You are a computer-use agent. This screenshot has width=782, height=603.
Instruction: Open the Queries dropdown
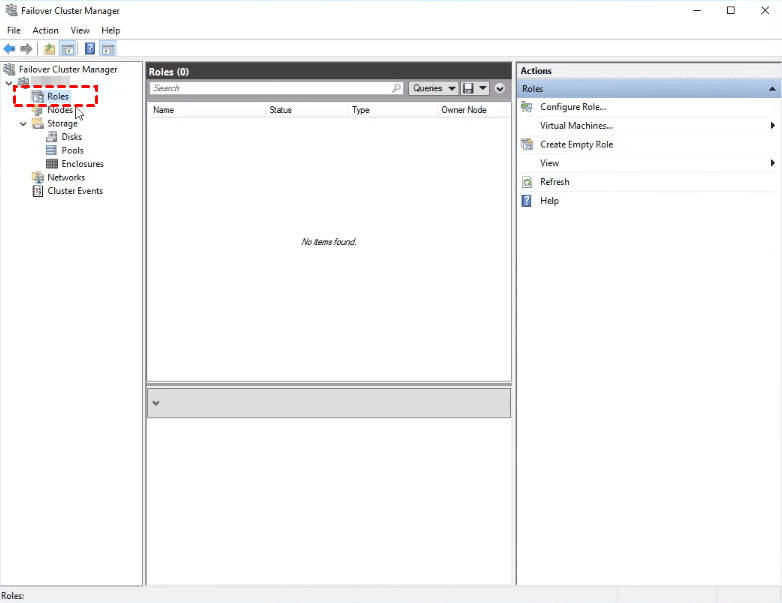pos(433,88)
